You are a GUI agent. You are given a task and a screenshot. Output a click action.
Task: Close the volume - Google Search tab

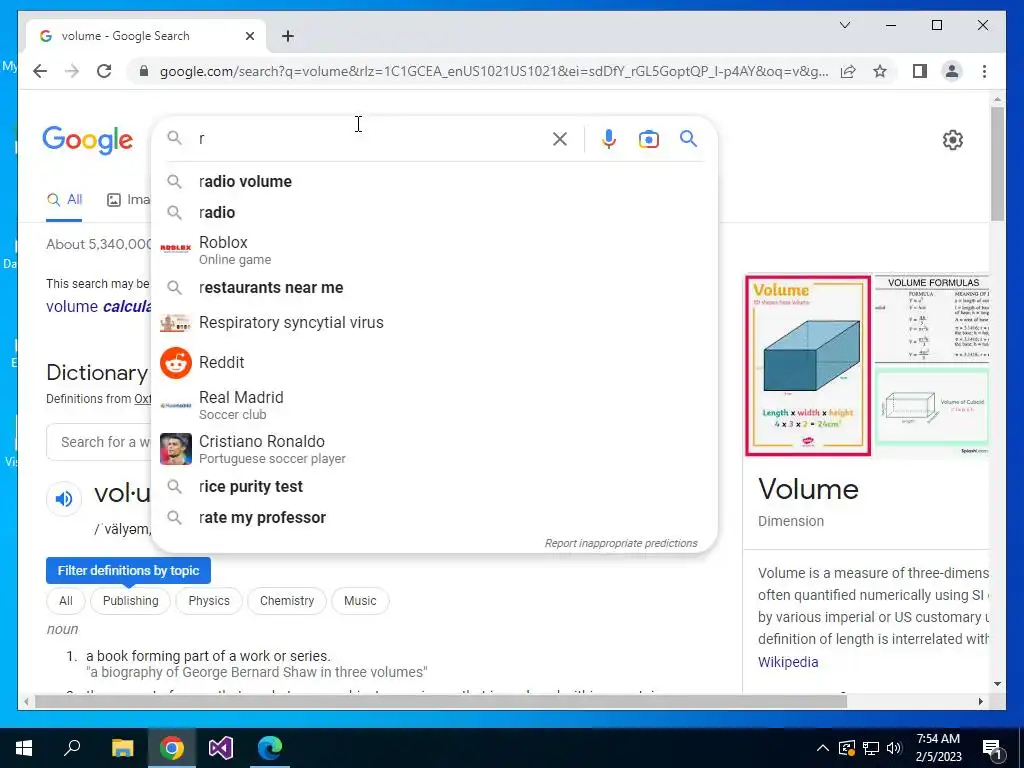tap(249, 36)
